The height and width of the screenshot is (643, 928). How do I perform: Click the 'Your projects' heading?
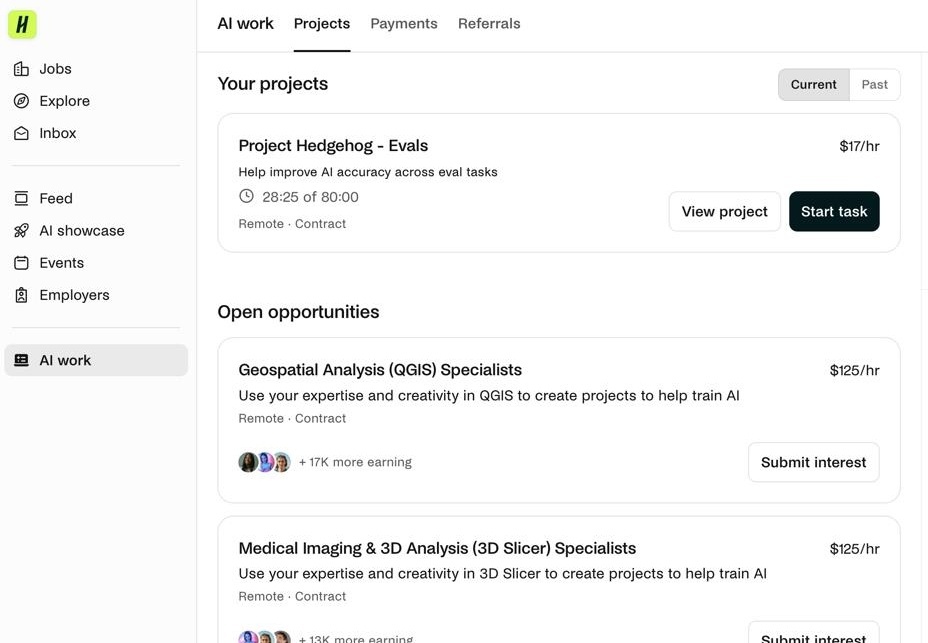point(273,84)
